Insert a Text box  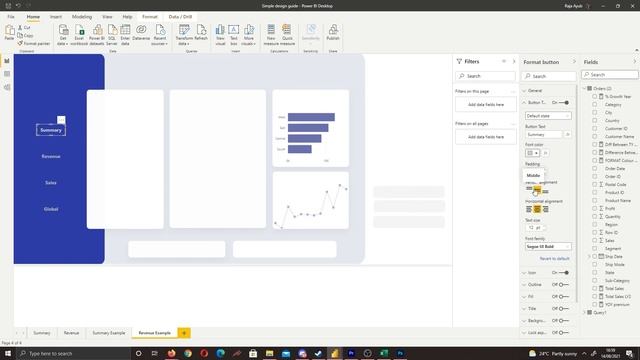click(x=233, y=35)
